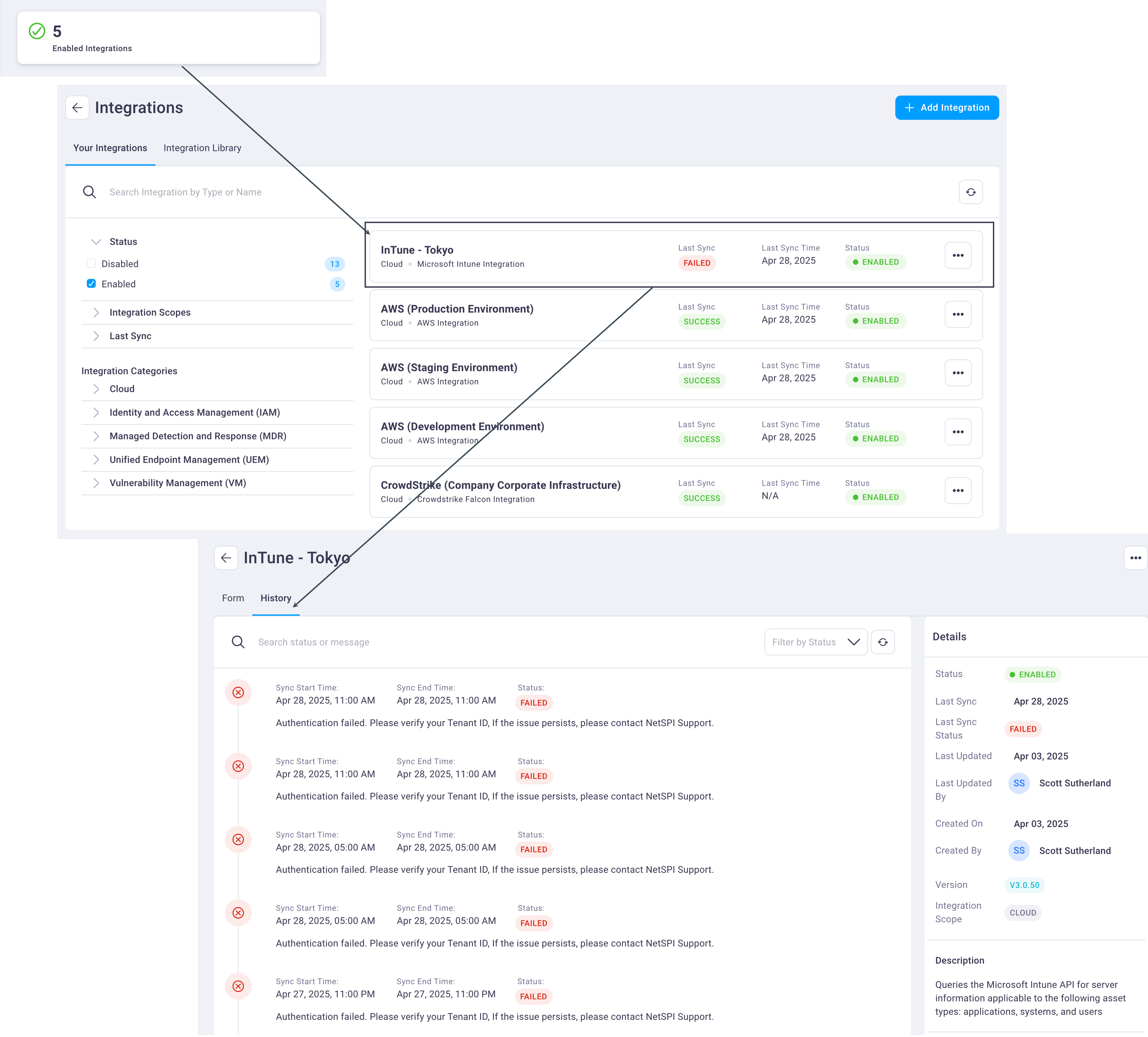The image size is (1148, 1037).
Task: Click the history search magnifier icon
Action: pos(238,642)
